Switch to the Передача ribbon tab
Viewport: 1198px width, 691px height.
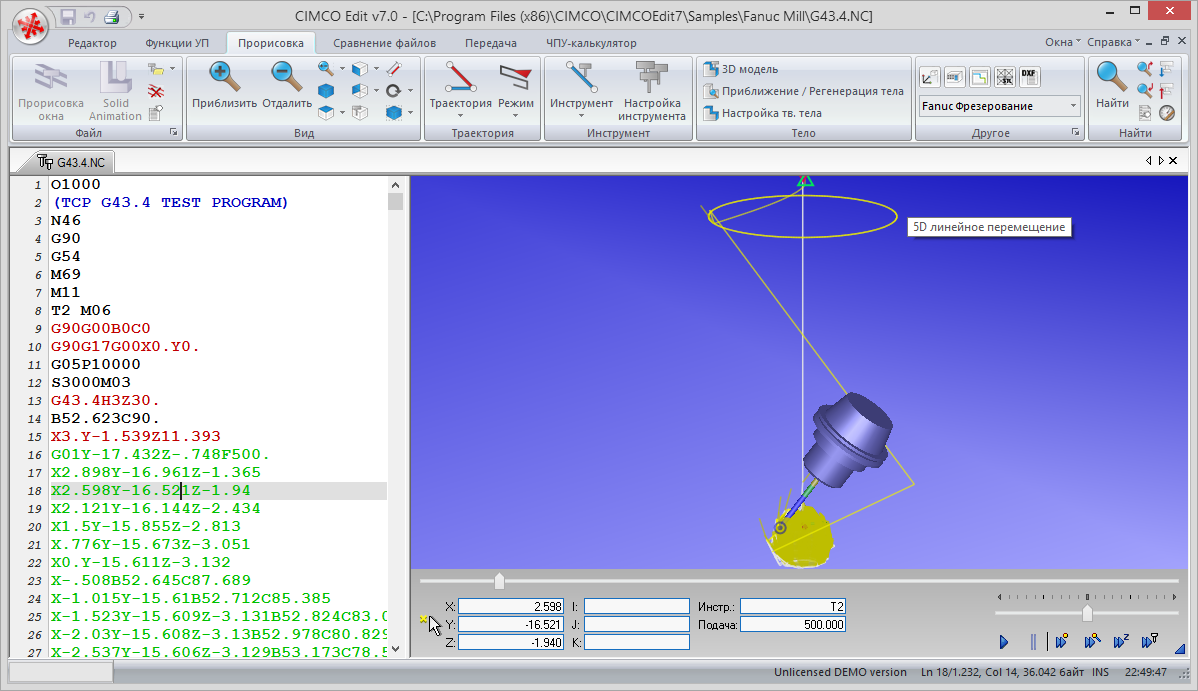(x=491, y=43)
